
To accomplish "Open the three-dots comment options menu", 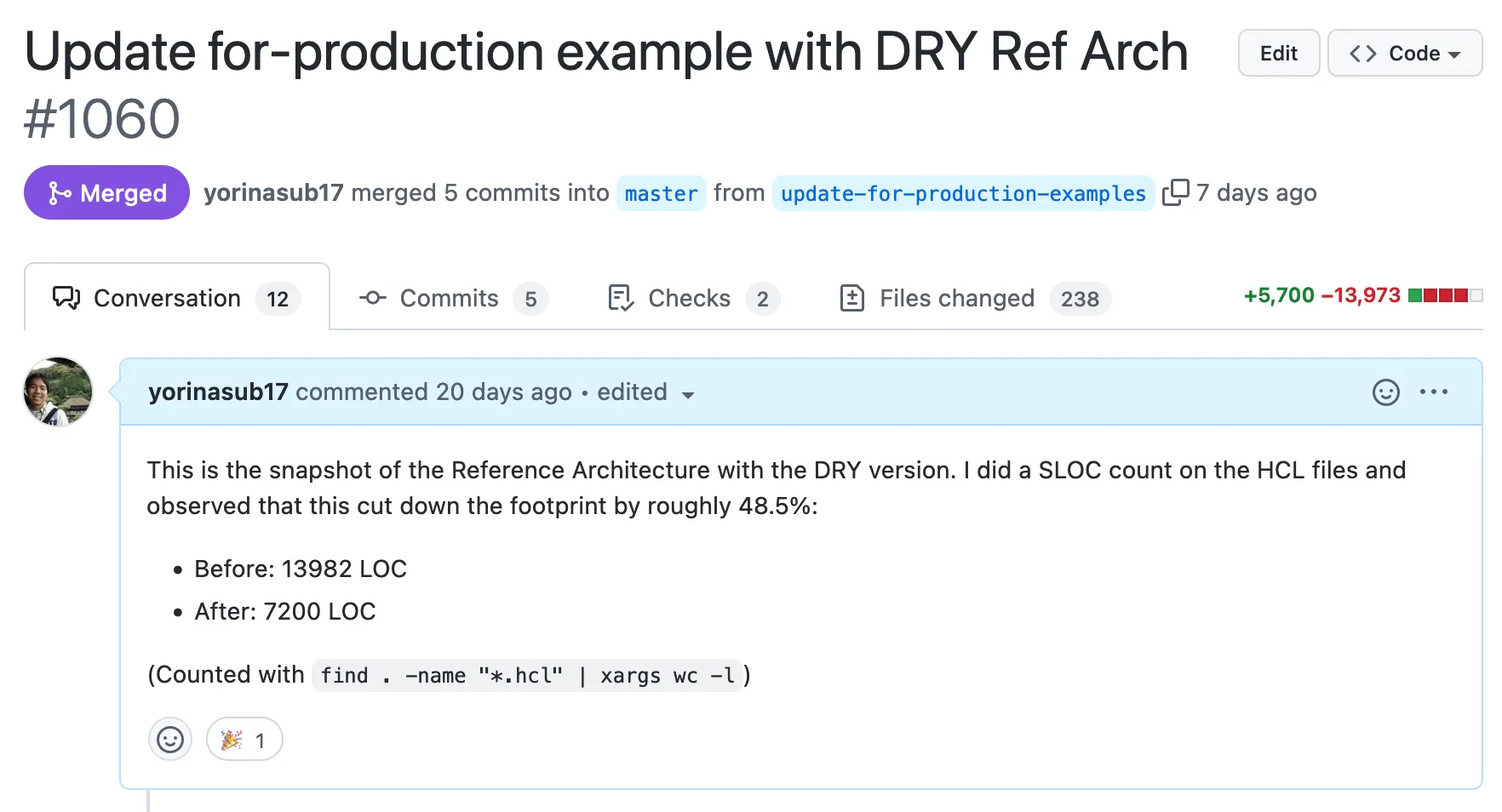I will [x=1434, y=392].
